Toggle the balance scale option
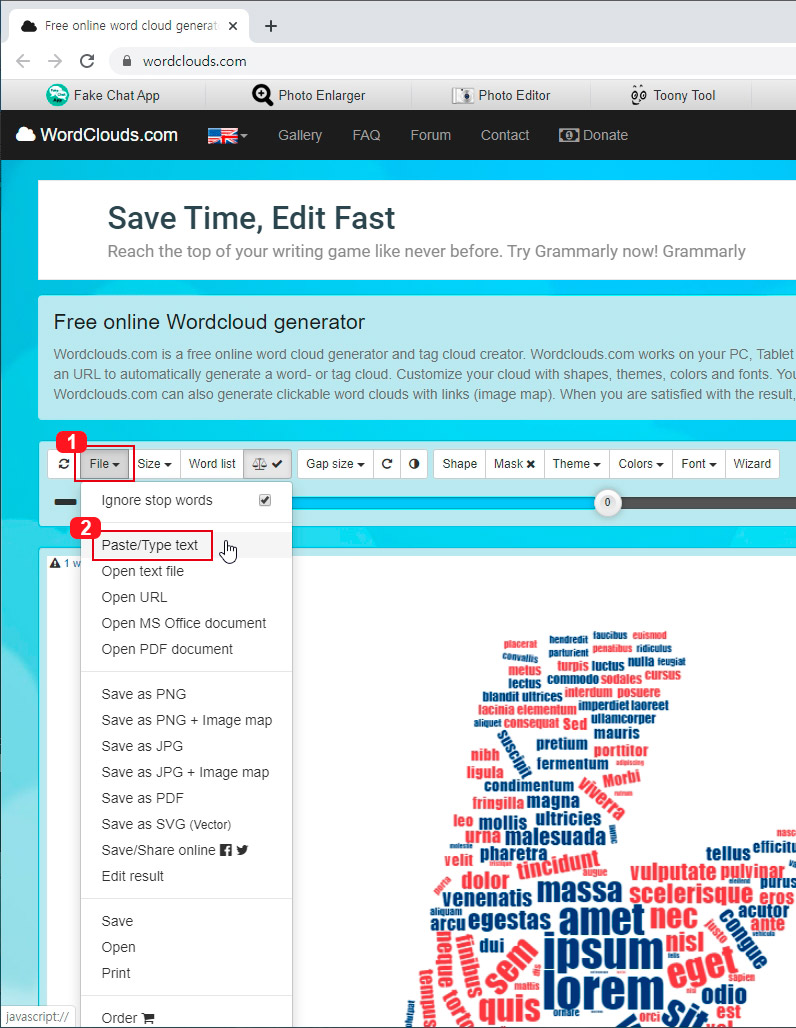Image resolution: width=796 pixels, height=1028 pixels. pos(268,464)
